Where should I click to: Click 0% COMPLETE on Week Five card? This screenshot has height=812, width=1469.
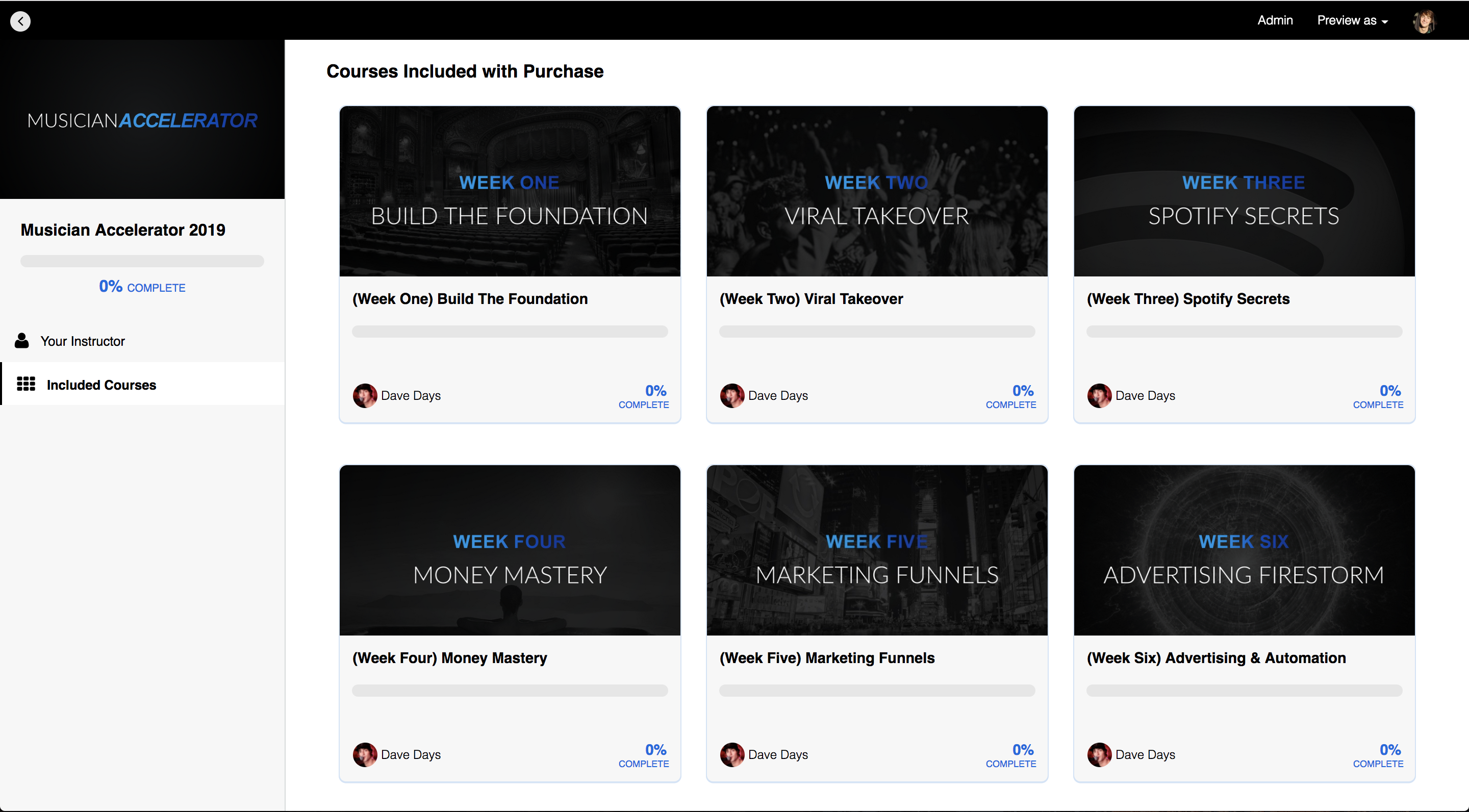1011,755
